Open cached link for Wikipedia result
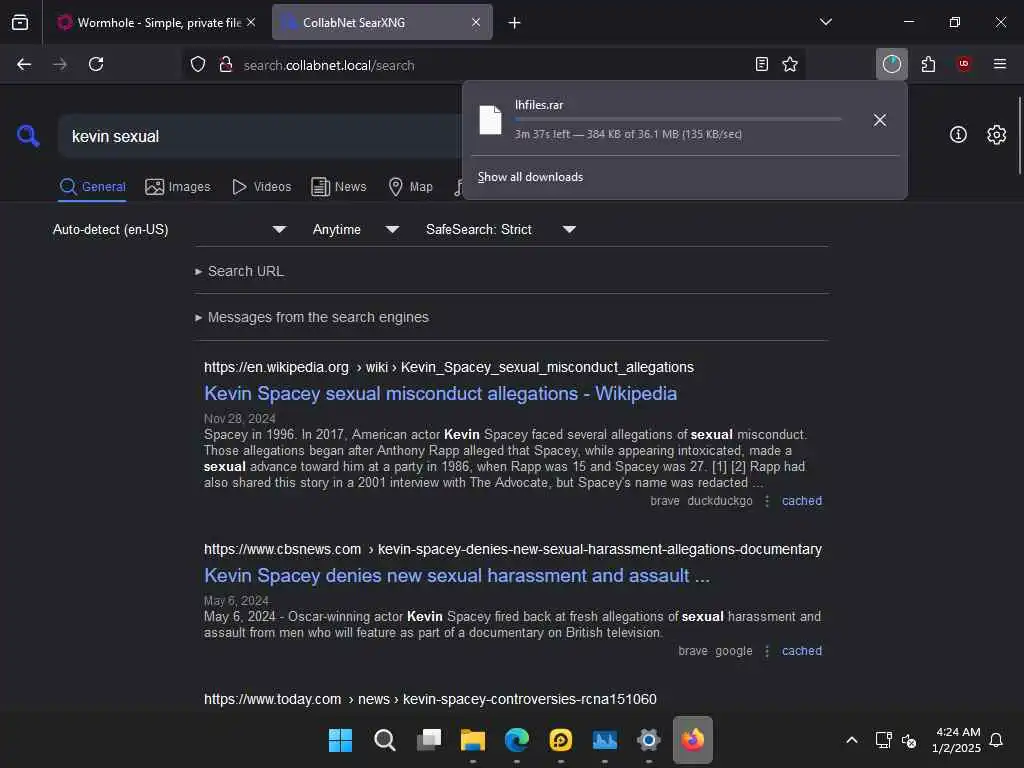The height and width of the screenshot is (768, 1024). point(802,501)
